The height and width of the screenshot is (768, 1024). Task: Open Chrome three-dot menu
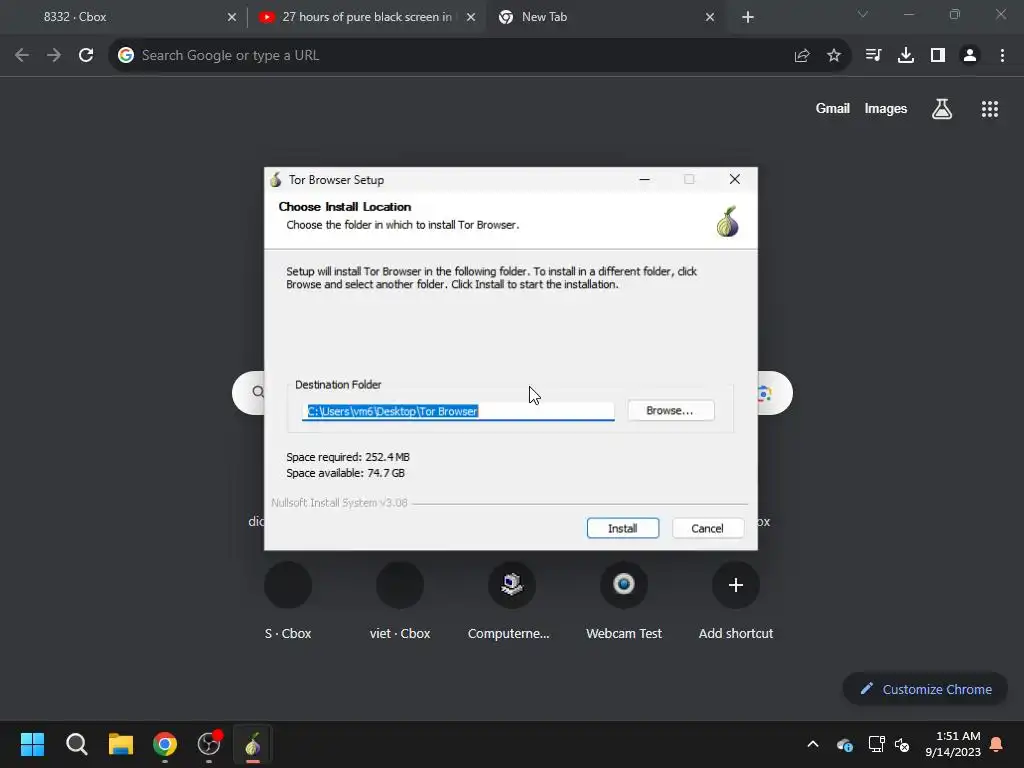[1002, 56]
